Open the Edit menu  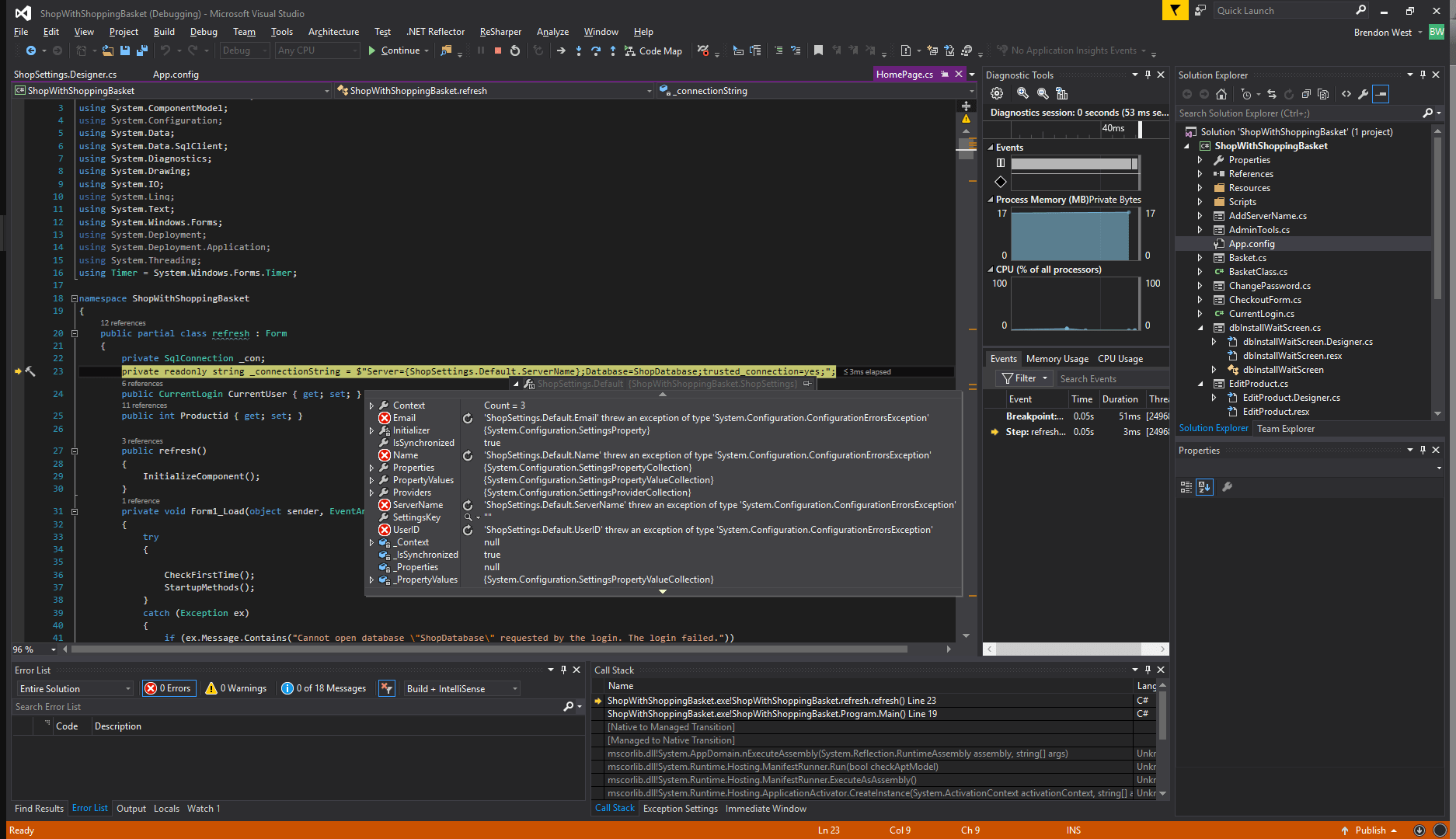click(51, 32)
